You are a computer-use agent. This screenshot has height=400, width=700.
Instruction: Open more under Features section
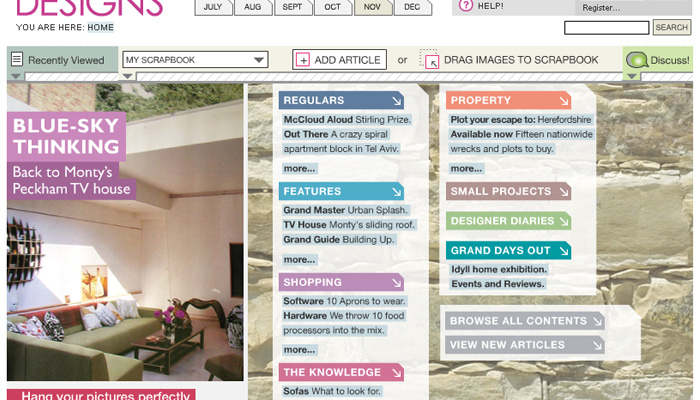(300, 260)
